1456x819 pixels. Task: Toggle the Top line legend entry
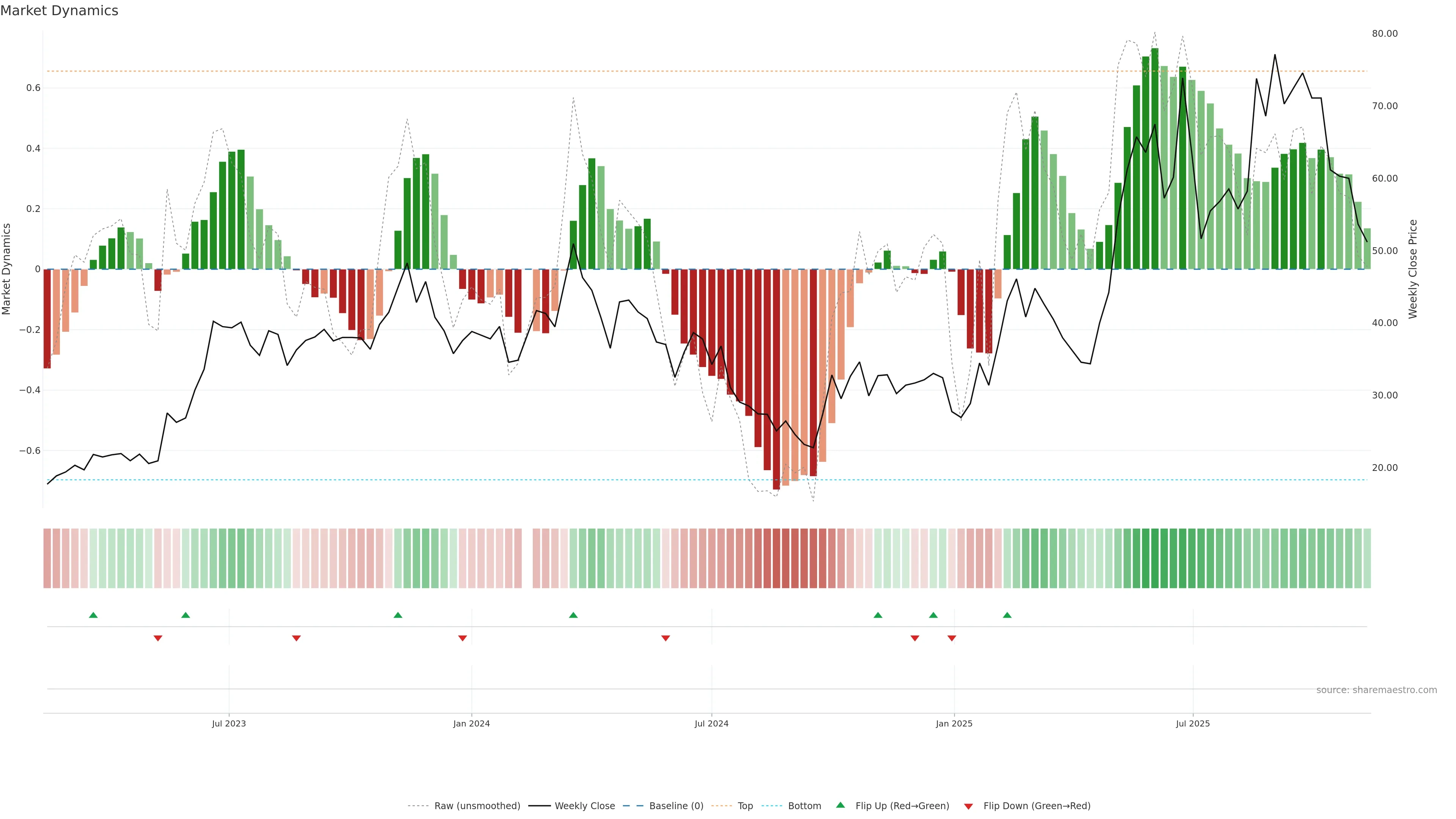[744, 806]
